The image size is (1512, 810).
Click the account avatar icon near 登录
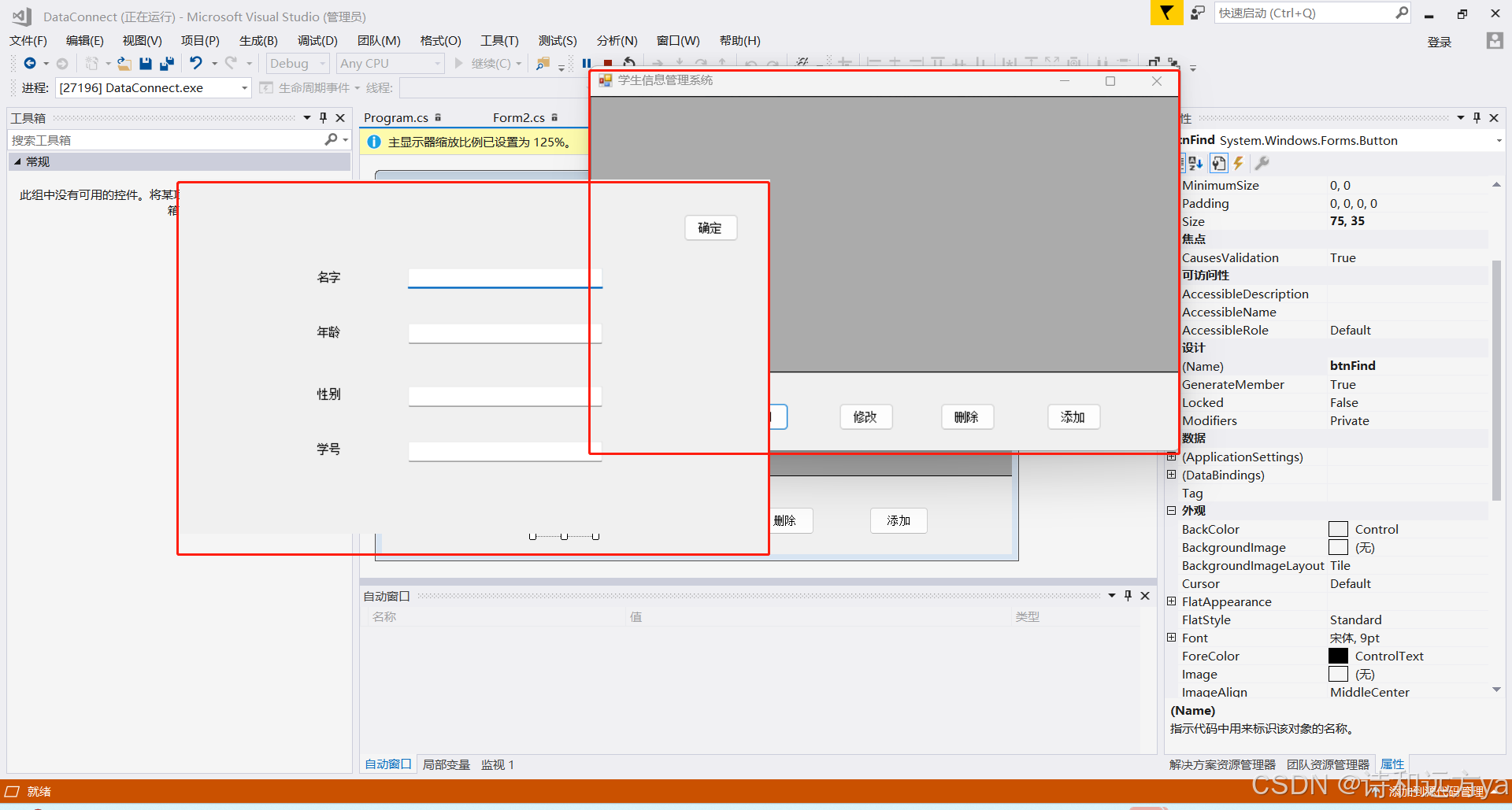coord(1495,41)
